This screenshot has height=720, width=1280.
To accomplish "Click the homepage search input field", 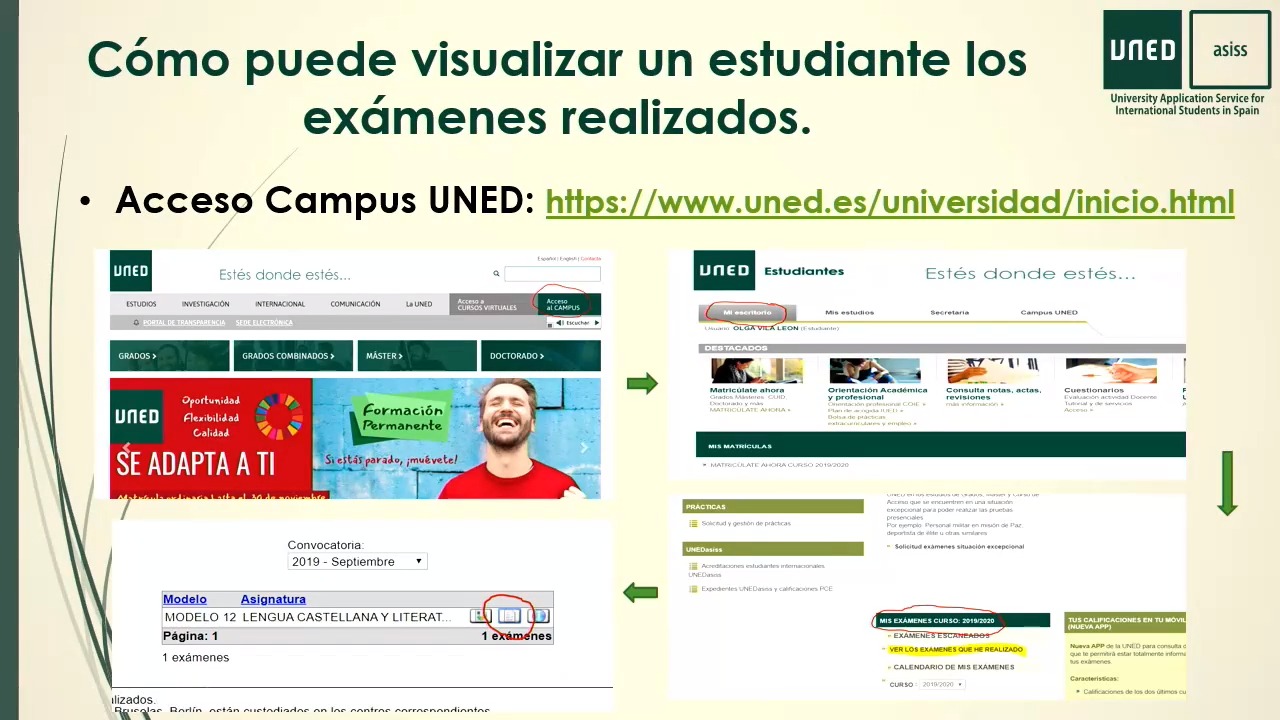I will pos(552,274).
